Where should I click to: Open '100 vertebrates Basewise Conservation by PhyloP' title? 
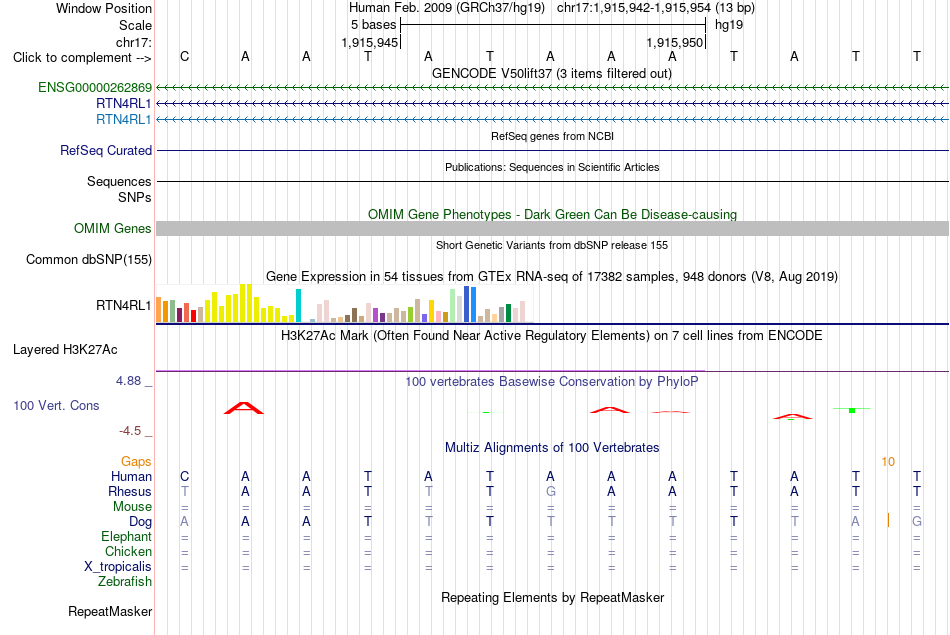[x=551, y=381]
